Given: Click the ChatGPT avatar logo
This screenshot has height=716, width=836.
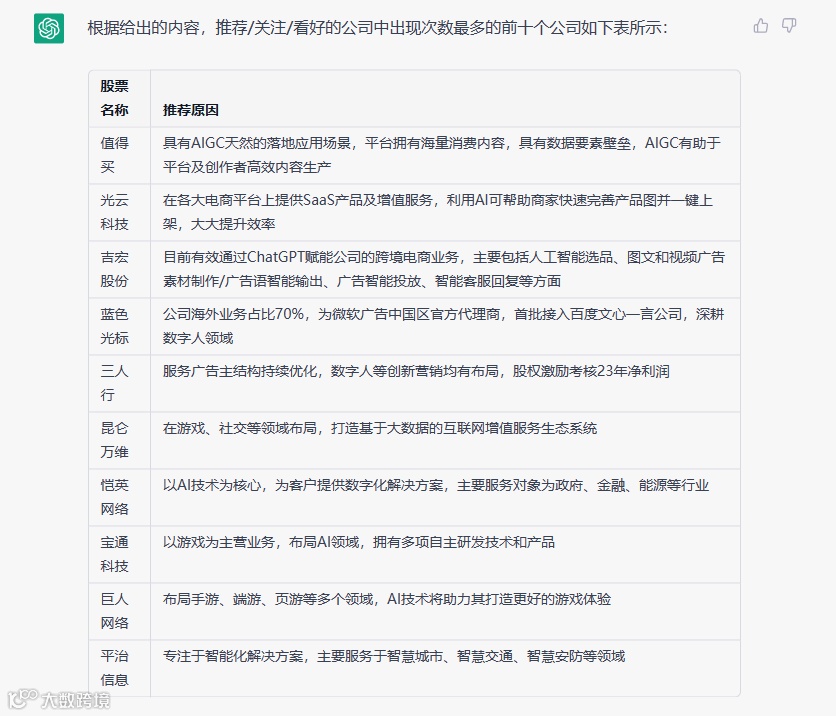Looking at the screenshot, I should pos(49,28).
